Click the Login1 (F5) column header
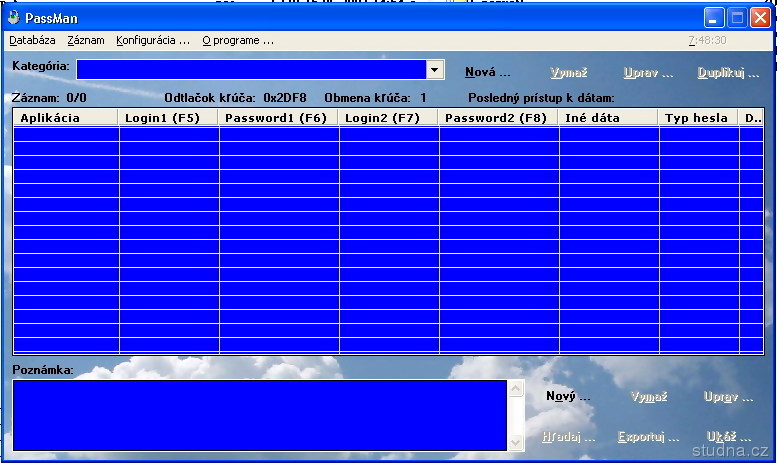Image resolution: width=777 pixels, height=463 pixels. [x=168, y=118]
